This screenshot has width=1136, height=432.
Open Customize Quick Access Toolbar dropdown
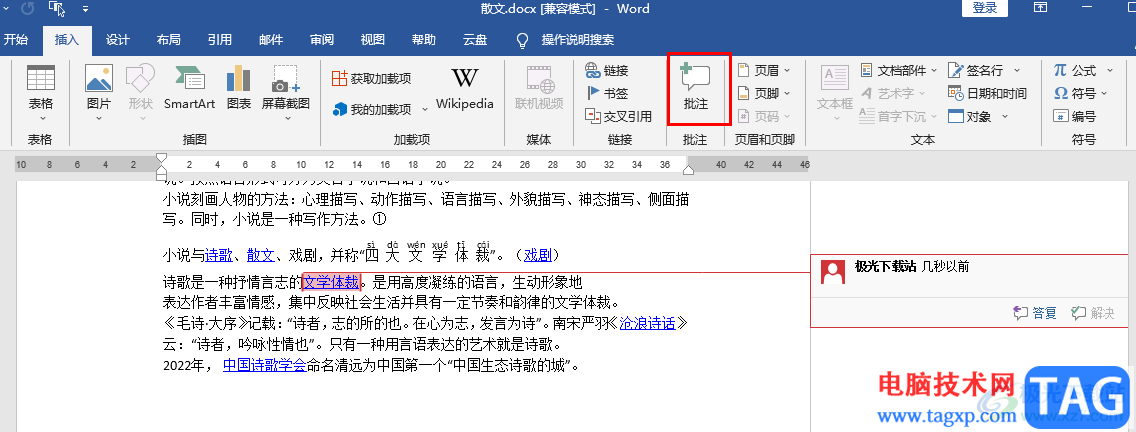[85, 9]
